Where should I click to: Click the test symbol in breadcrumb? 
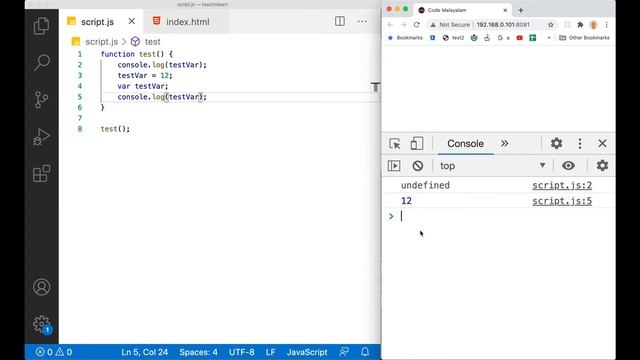(152, 42)
